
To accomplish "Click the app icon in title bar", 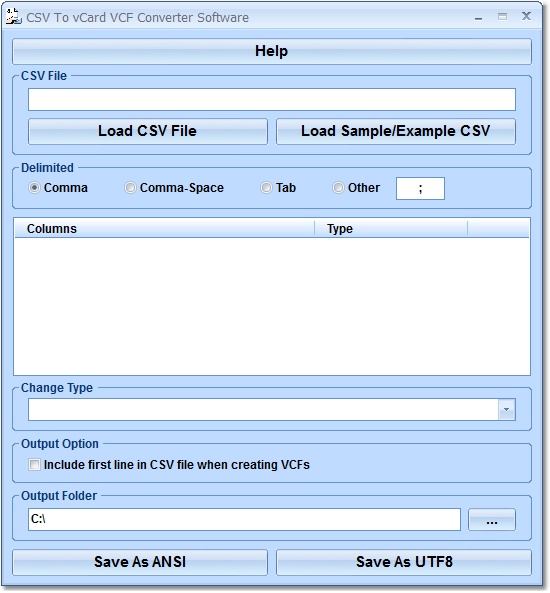I will (x=14, y=17).
